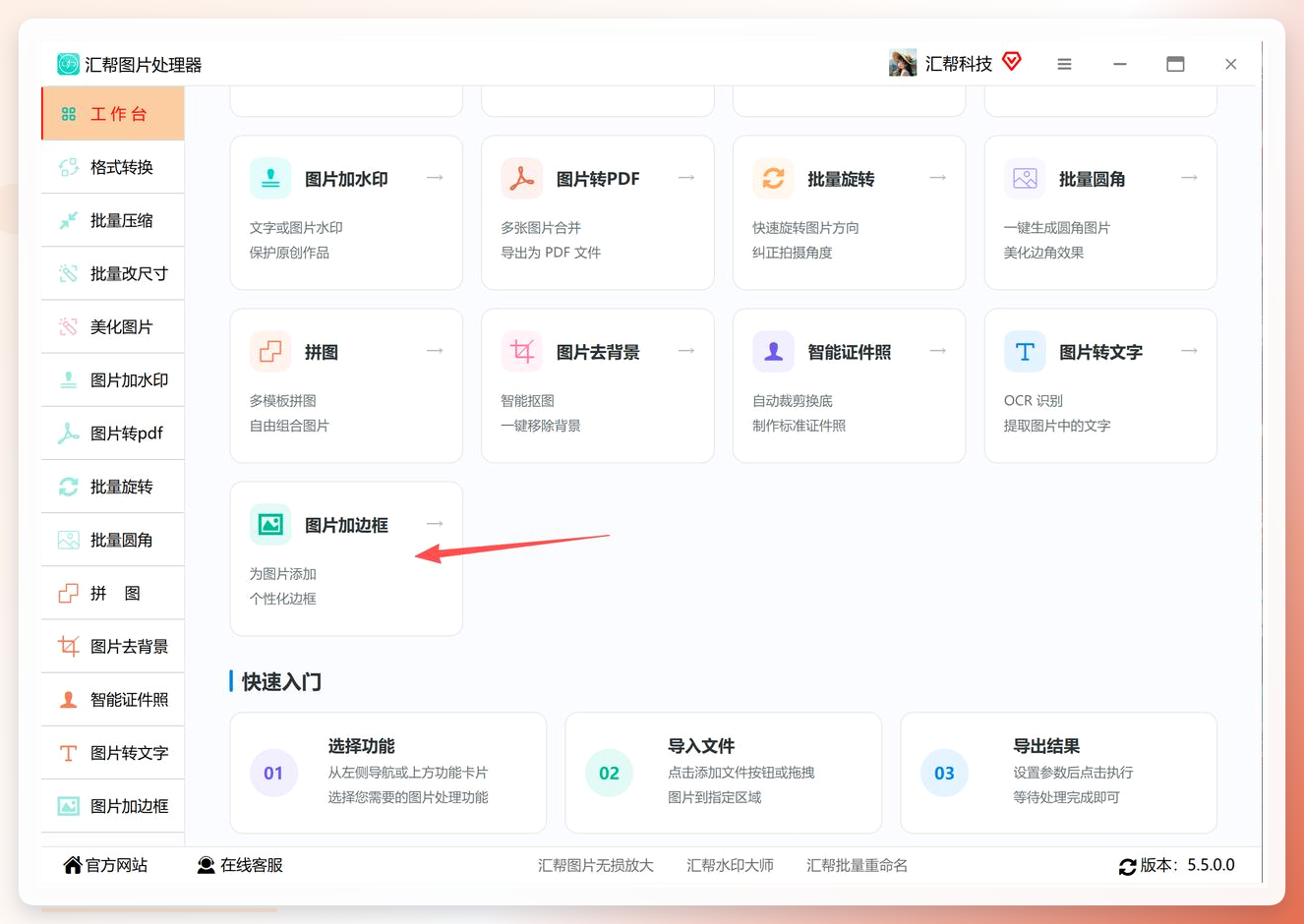Image resolution: width=1304 pixels, height=924 pixels.
Task: Click the arrow on 批量圆角 card
Action: (x=1189, y=178)
